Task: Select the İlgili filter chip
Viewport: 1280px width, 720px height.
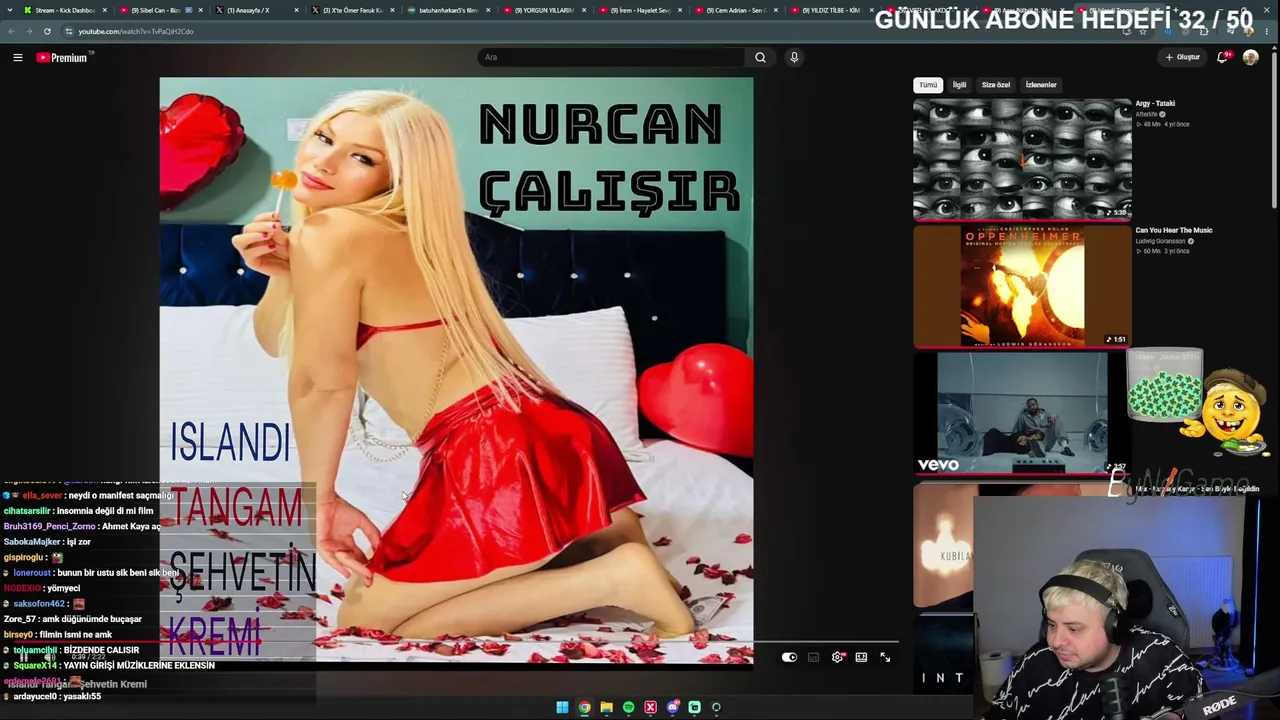Action: pos(959,85)
